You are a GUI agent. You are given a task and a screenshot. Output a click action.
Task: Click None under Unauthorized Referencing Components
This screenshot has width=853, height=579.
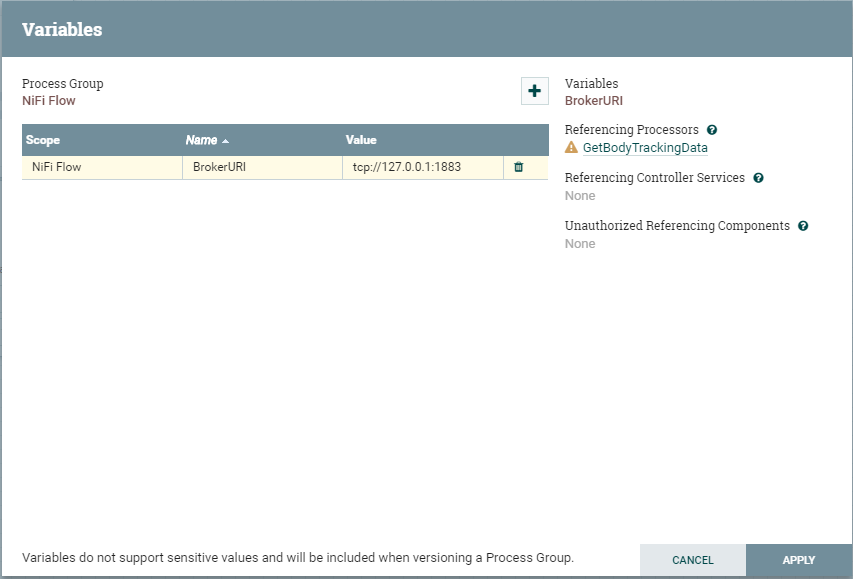pyautogui.click(x=580, y=244)
